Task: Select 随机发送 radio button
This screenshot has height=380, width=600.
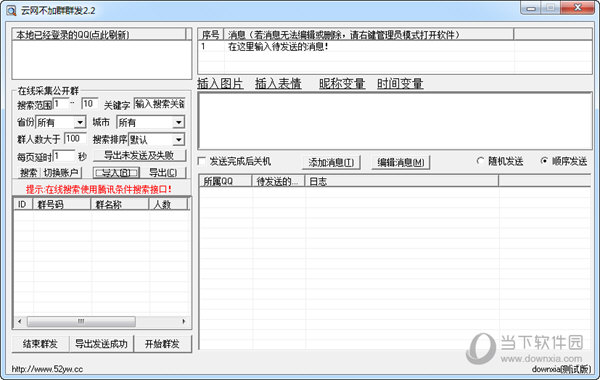Action: [x=480, y=161]
